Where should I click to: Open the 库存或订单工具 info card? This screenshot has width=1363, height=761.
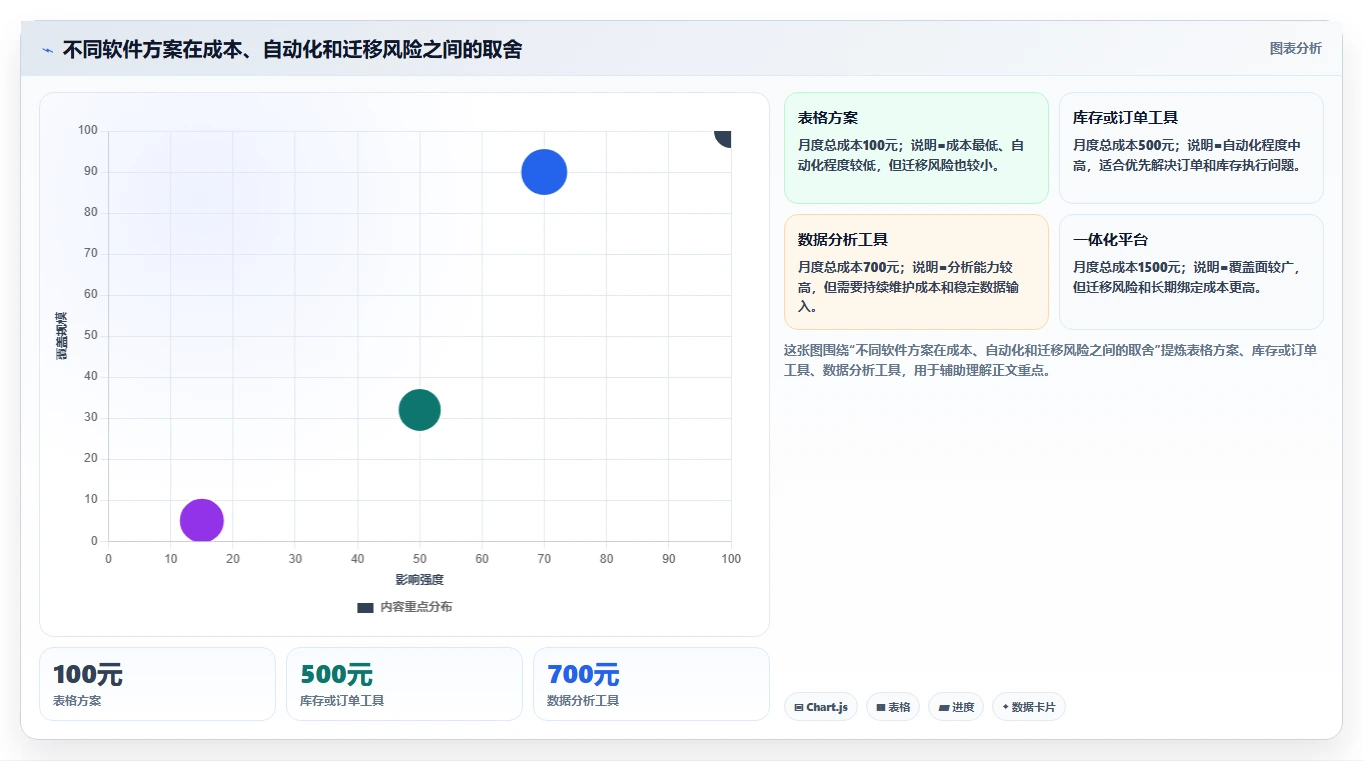pos(1191,148)
